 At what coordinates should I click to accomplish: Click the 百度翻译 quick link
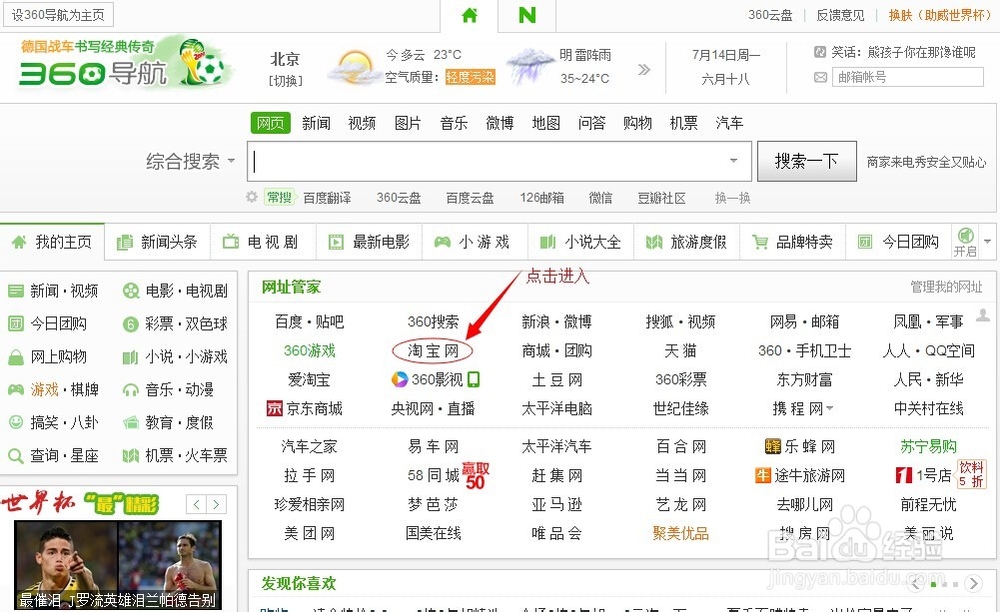(x=327, y=198)
